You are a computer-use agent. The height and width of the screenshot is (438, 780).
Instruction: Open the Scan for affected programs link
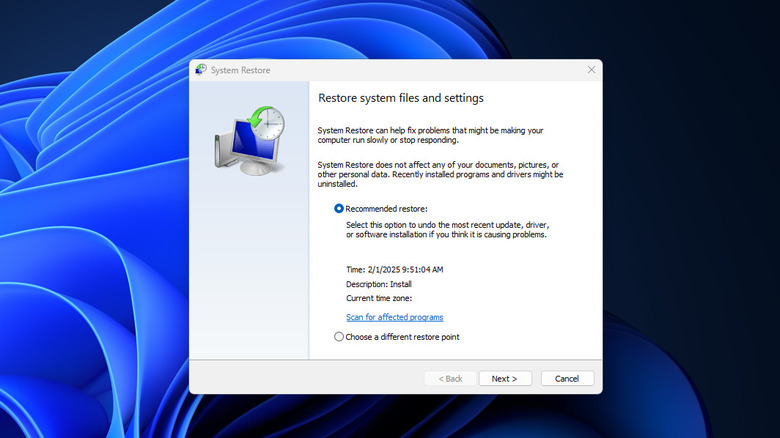[x=394, y=317]
